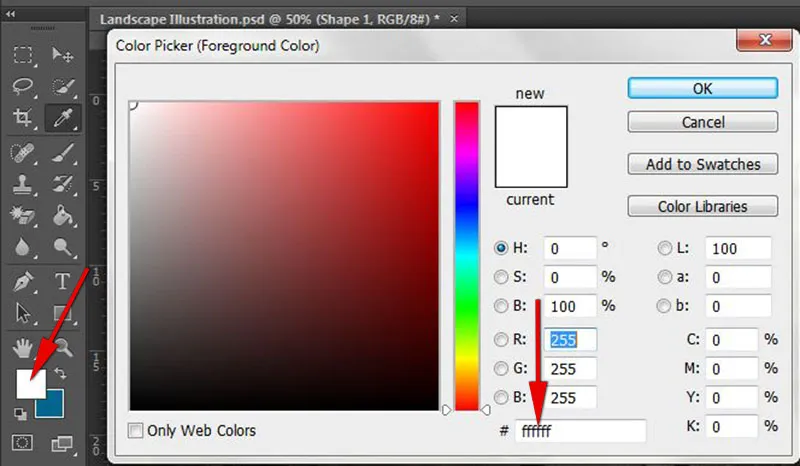
Task: Click the H hue value field
Action: pyautogui.click(x=570, y=249)
